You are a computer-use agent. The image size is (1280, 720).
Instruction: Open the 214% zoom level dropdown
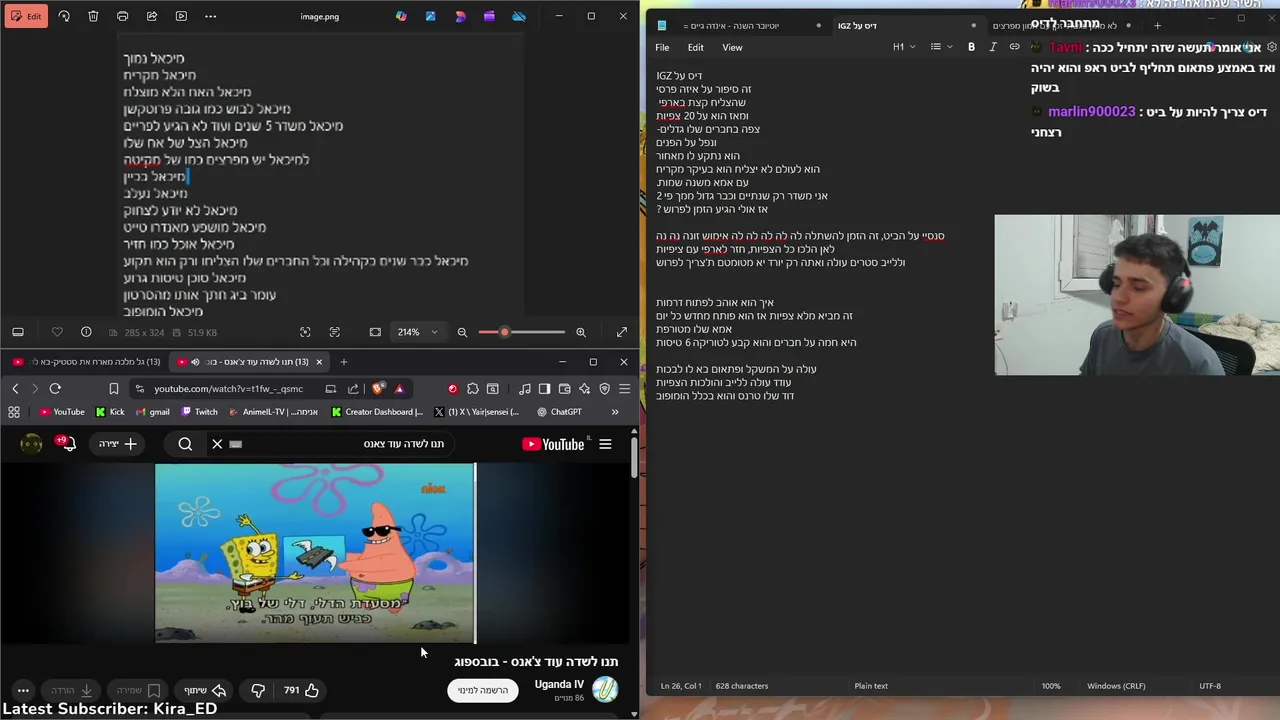click(418, 332)
